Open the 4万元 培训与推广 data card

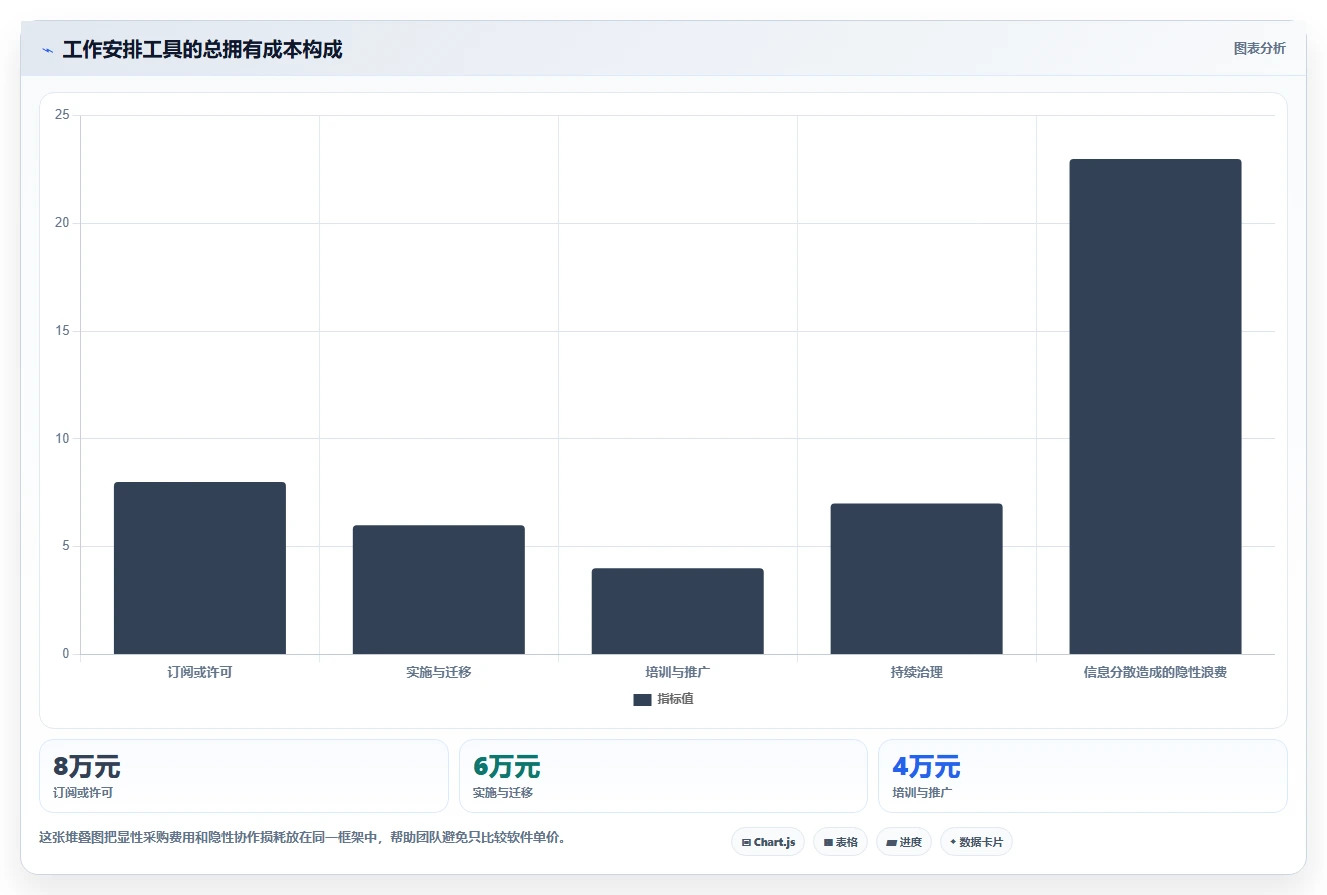coord(1083,776)
